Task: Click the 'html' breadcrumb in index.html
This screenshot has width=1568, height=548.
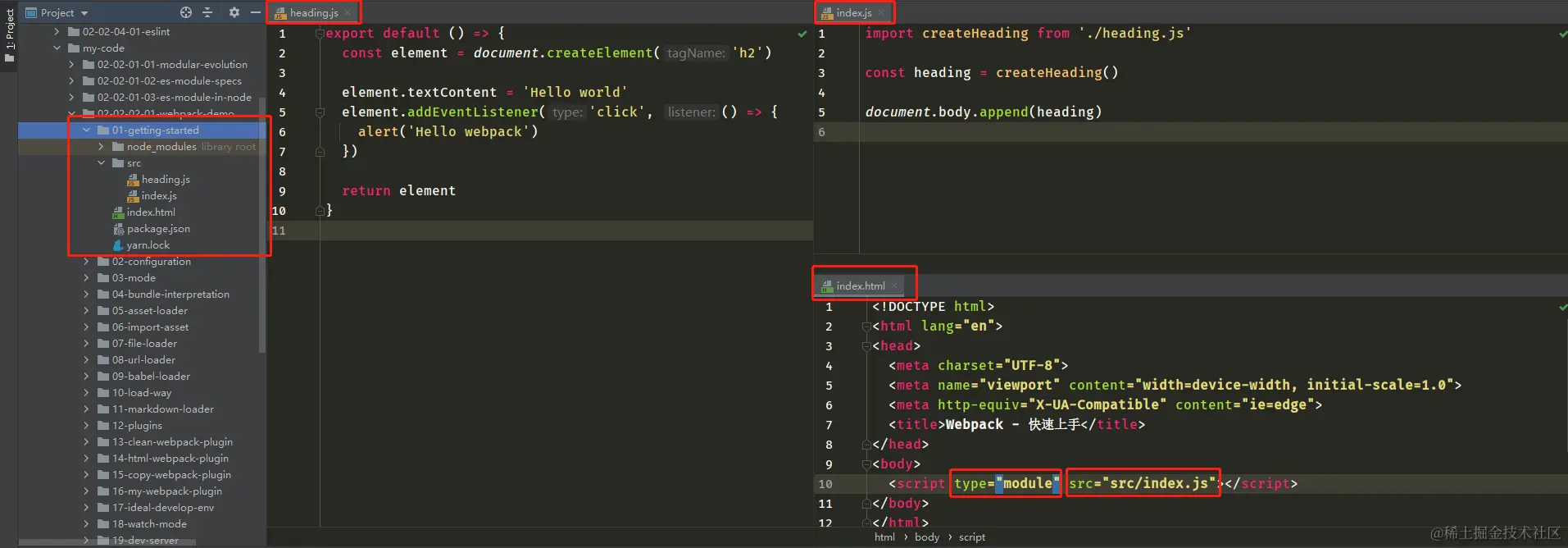Action: tap(884, 537)
